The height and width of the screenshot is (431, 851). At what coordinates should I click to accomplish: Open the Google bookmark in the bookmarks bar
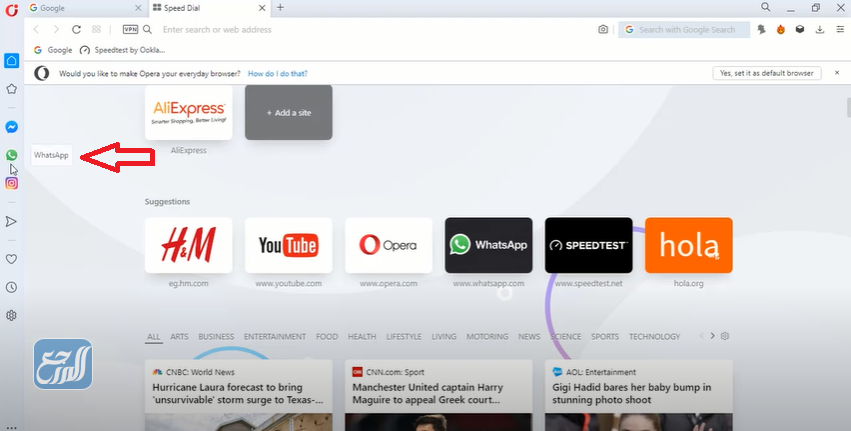click(x=53, y=50)
